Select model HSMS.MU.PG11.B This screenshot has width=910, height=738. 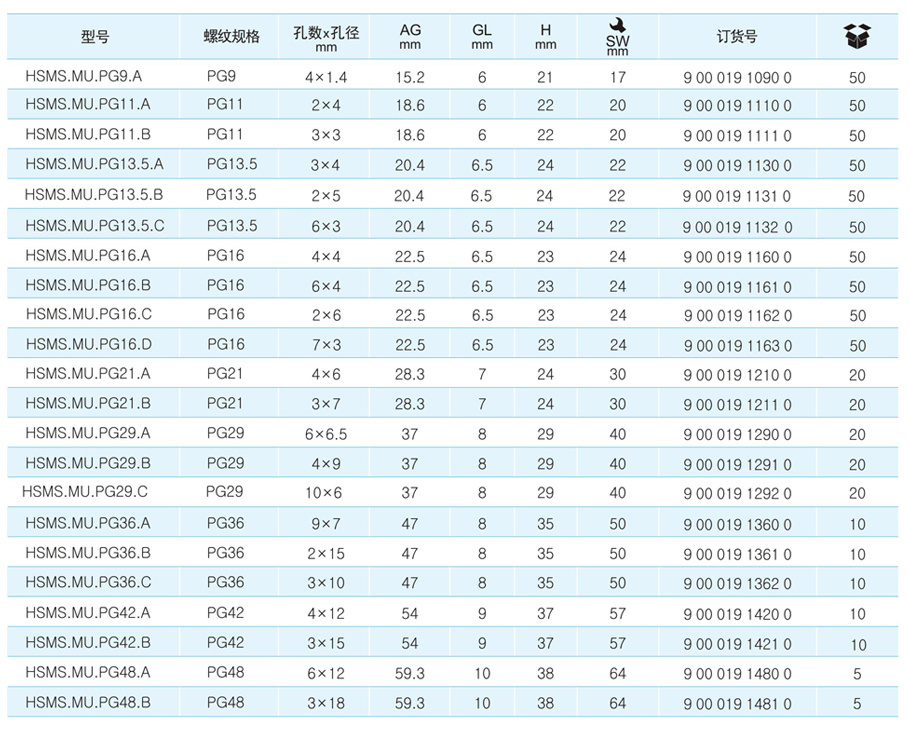tap(88, 135)
